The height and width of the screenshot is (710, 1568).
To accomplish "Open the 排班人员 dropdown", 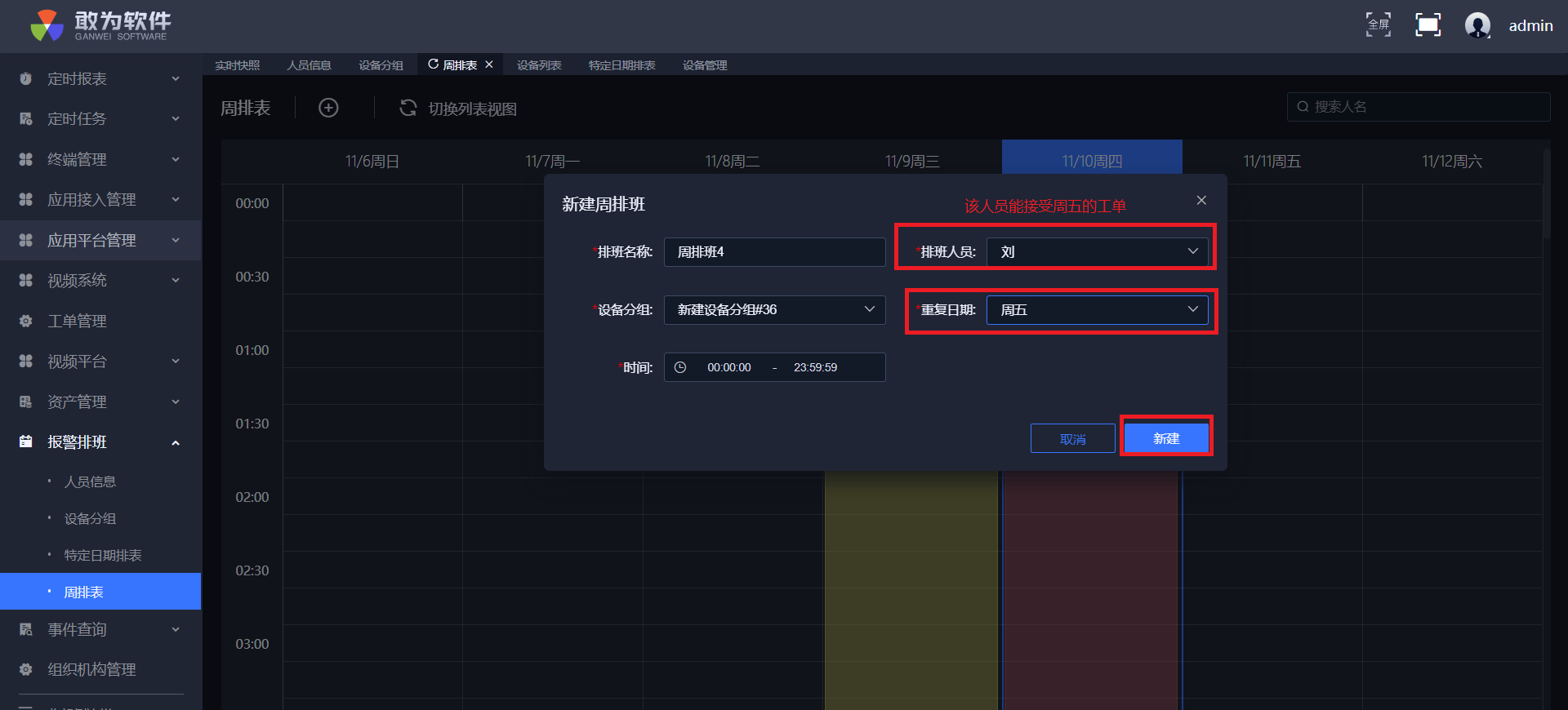I will 1097,251.
